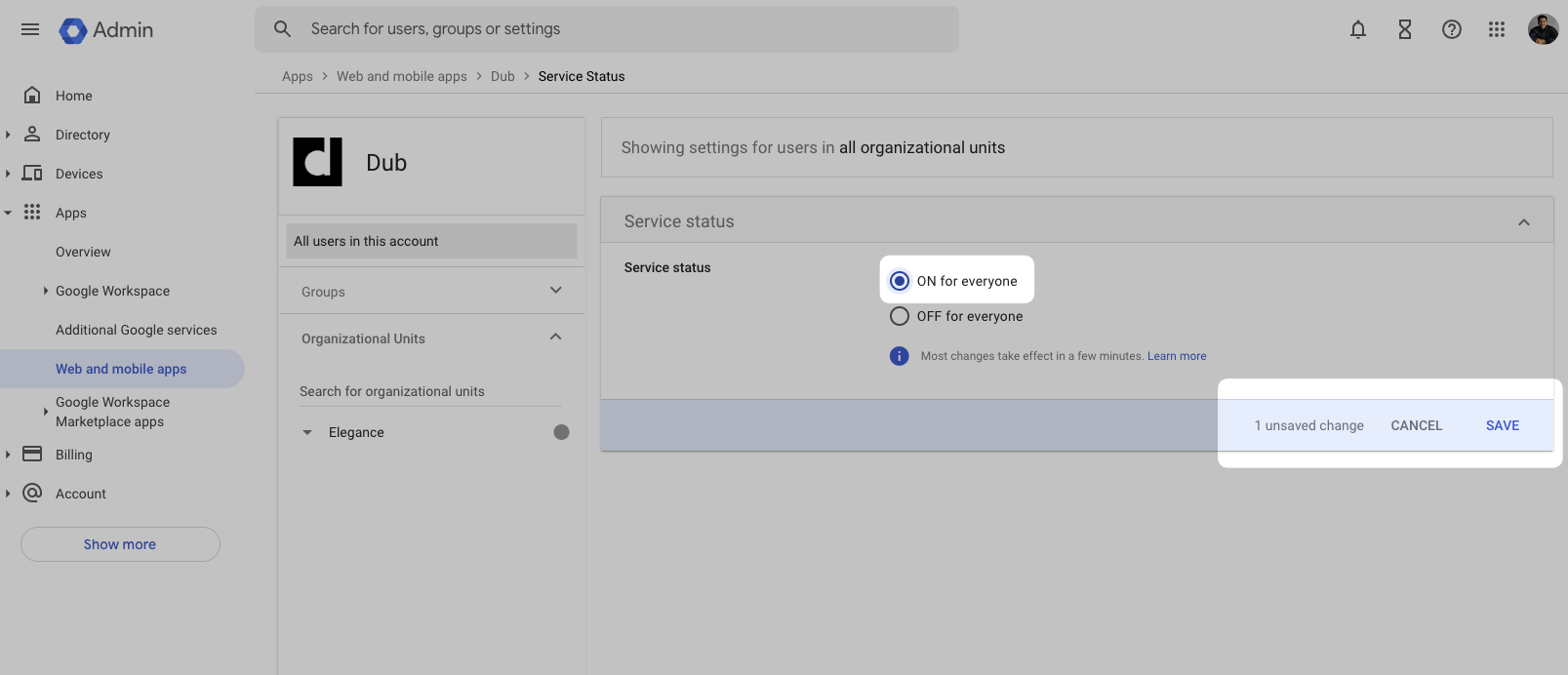The image size is (1568, 675).
Task: Click the Billing card icon
Action: pyautogui.click(x=32, y=454)
